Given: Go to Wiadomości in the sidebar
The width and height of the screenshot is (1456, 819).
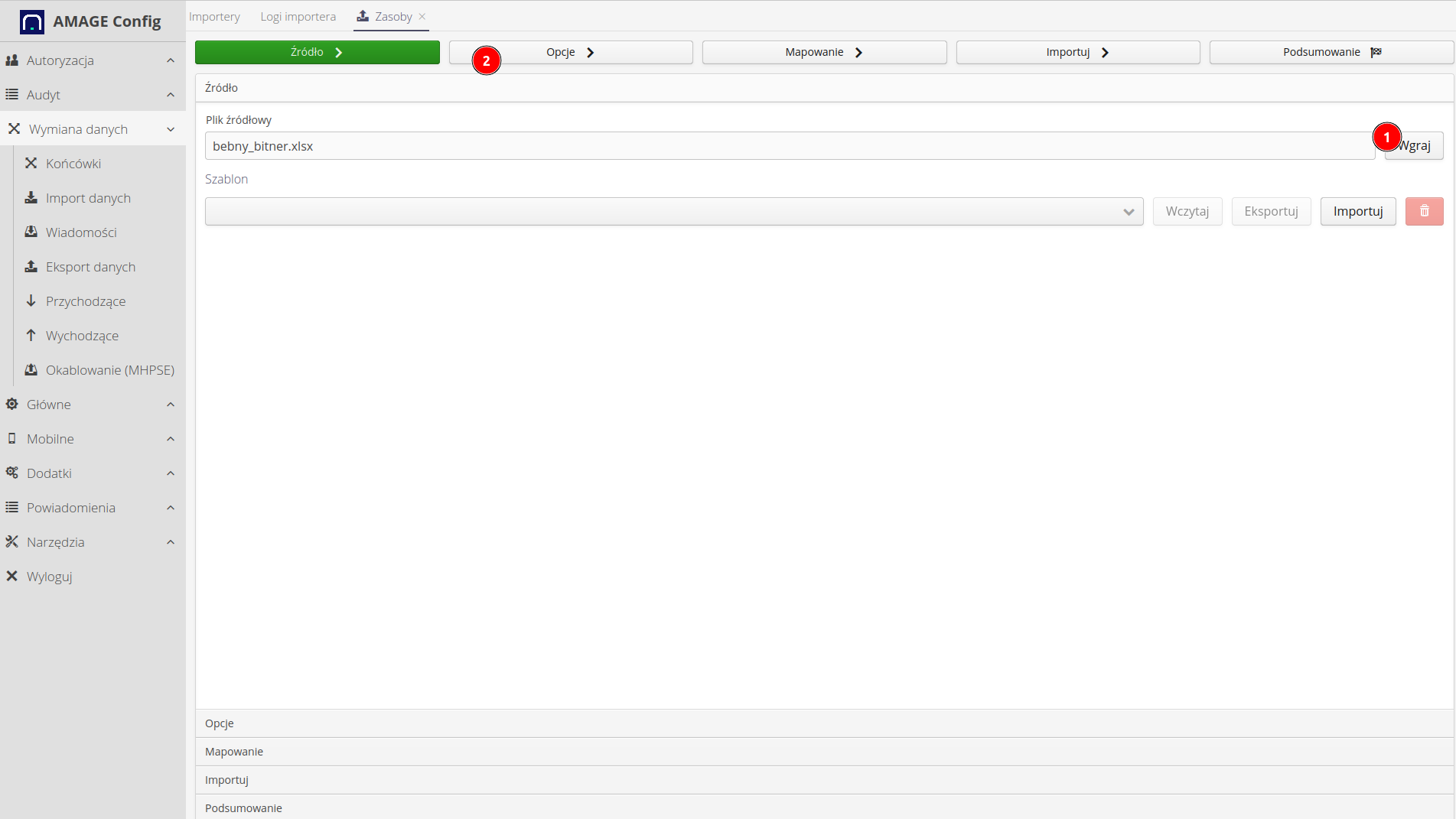Looking at the screenshot, I should (x=81, y=232).
